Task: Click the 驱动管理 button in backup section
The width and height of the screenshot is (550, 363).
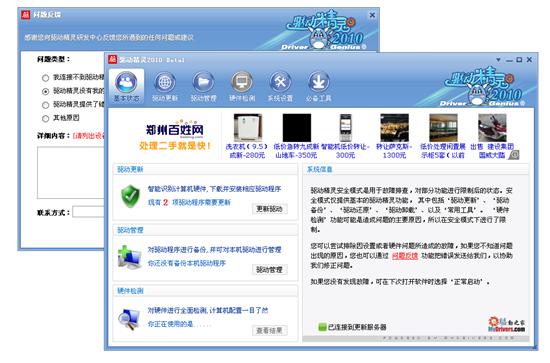Action: [269, 270]
